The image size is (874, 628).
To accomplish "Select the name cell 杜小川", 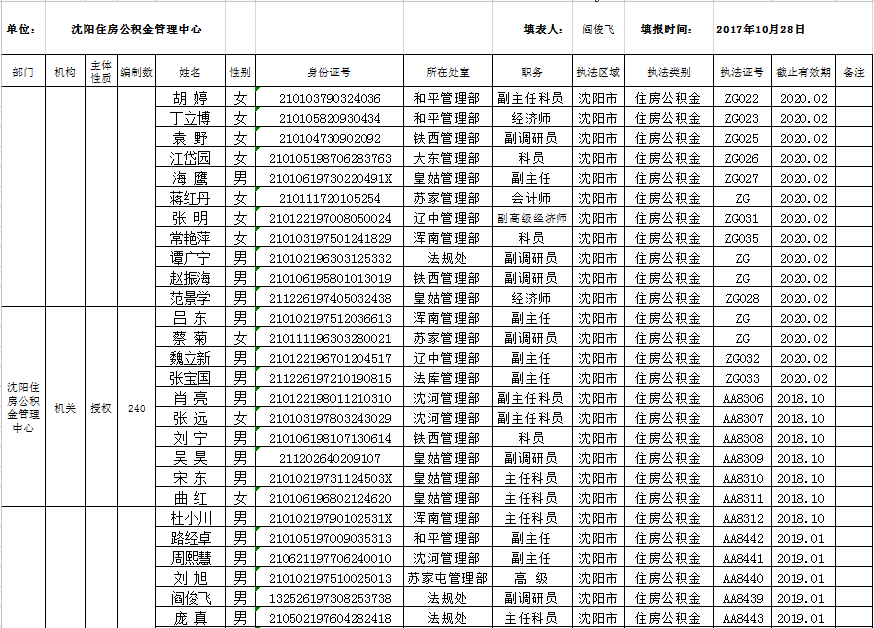I will point(191,518).
